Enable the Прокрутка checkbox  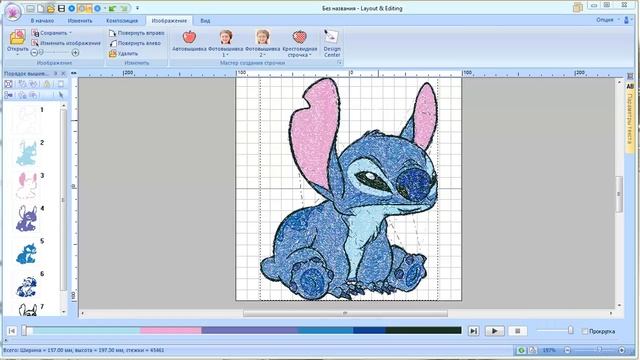584,331
